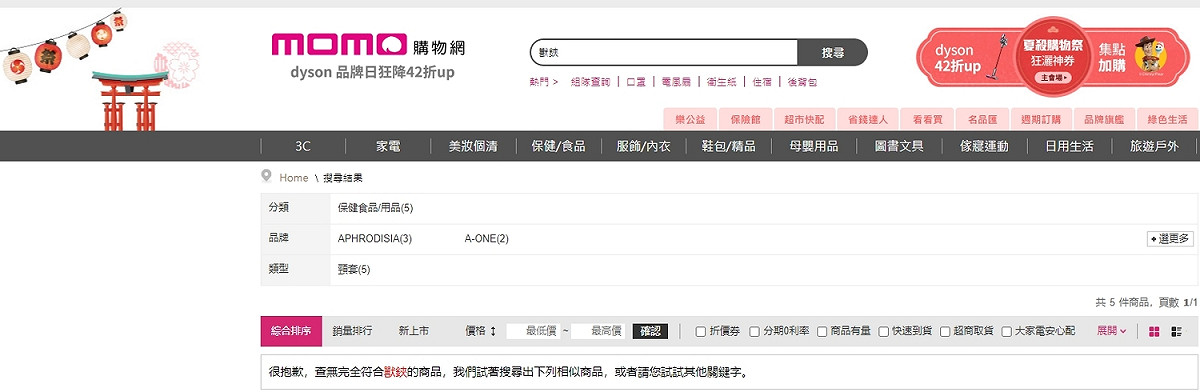The height and width of the screenshot is (392, 1200).
Task: Open 旅遊戶外 category menu
Action: [1154, 146]
